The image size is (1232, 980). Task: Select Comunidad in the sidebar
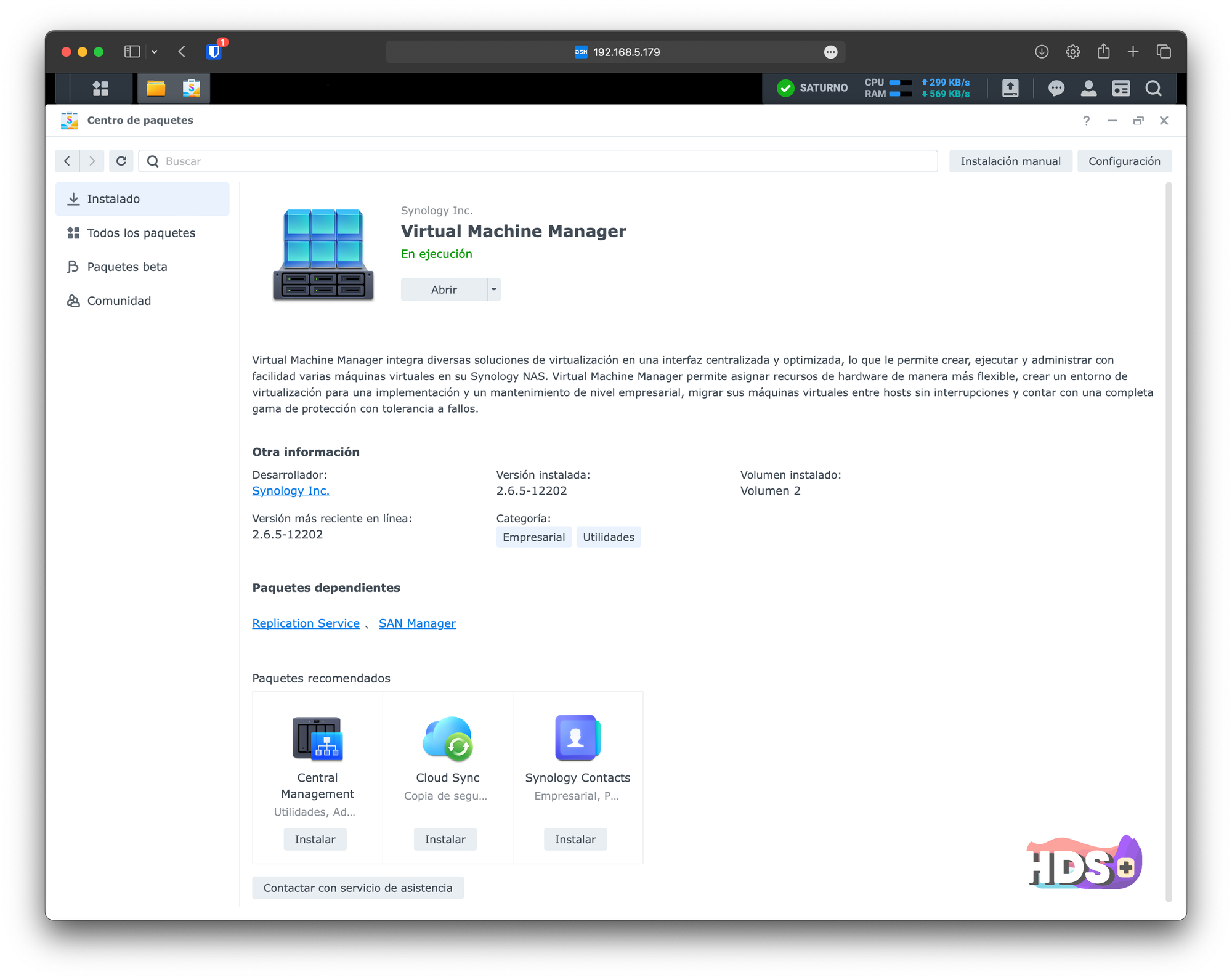(142, 301)
